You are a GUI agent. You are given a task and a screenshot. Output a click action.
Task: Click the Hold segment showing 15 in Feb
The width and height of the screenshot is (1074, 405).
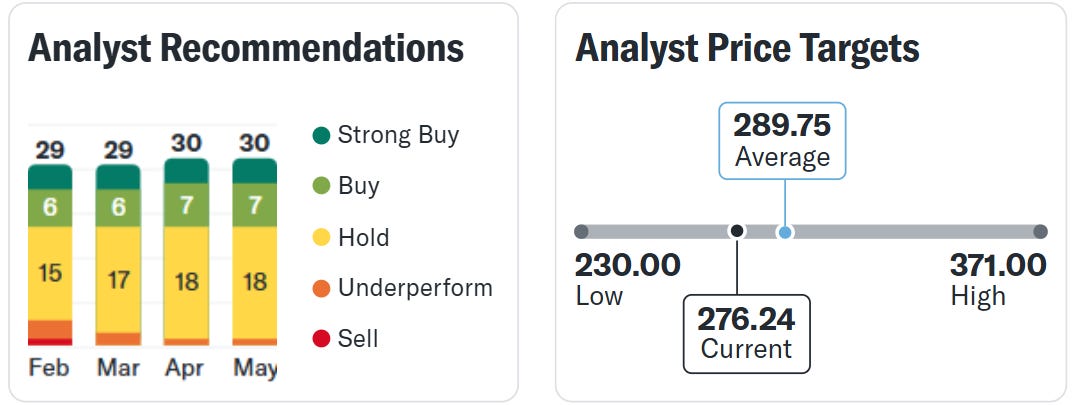tap(50, 273)
